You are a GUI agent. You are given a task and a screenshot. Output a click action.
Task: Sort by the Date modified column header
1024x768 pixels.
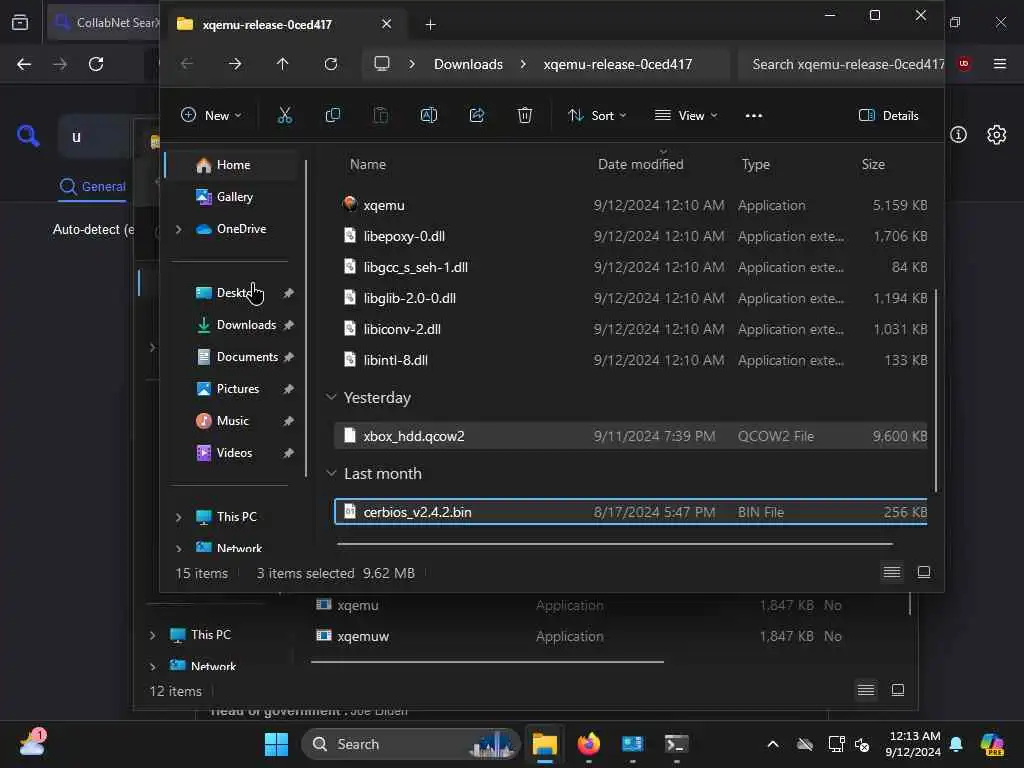640,165
